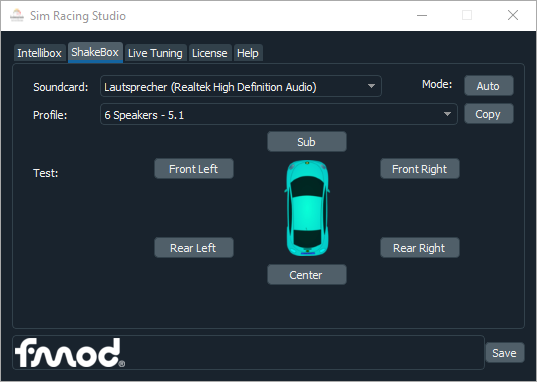Toggle the Auto mode button
The height and width of the screenshot is (382, 537).
click(489, 86)
